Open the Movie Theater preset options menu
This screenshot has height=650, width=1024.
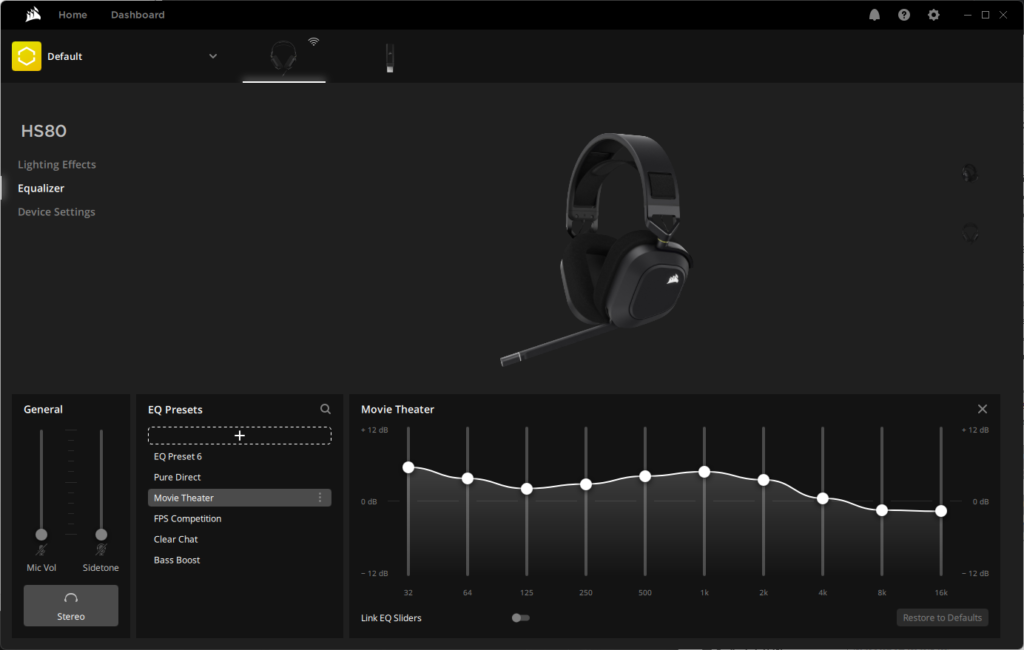[x=320, y=498]
